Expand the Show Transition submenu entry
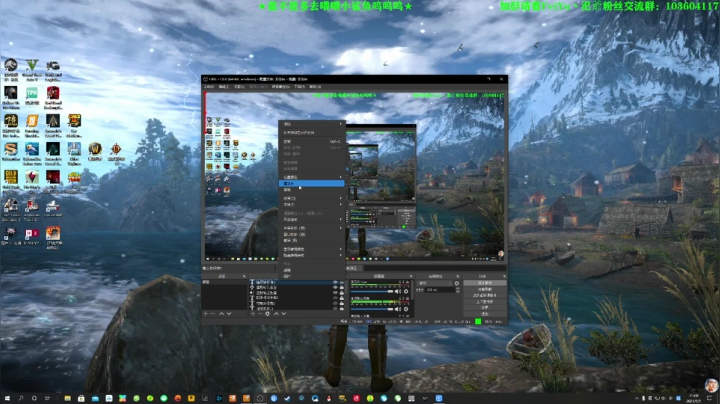Viewport: 720px width, 404px height. 311,249
